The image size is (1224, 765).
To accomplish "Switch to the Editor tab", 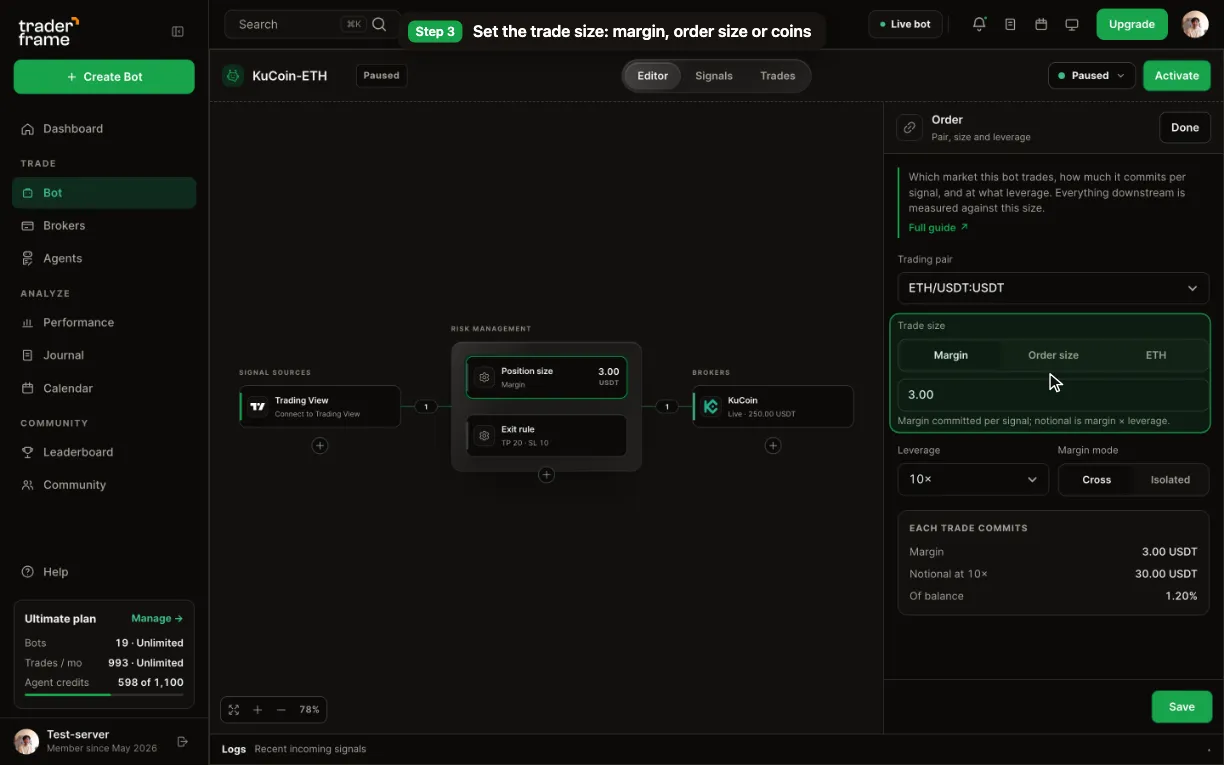I will click(x=653, y=76).
